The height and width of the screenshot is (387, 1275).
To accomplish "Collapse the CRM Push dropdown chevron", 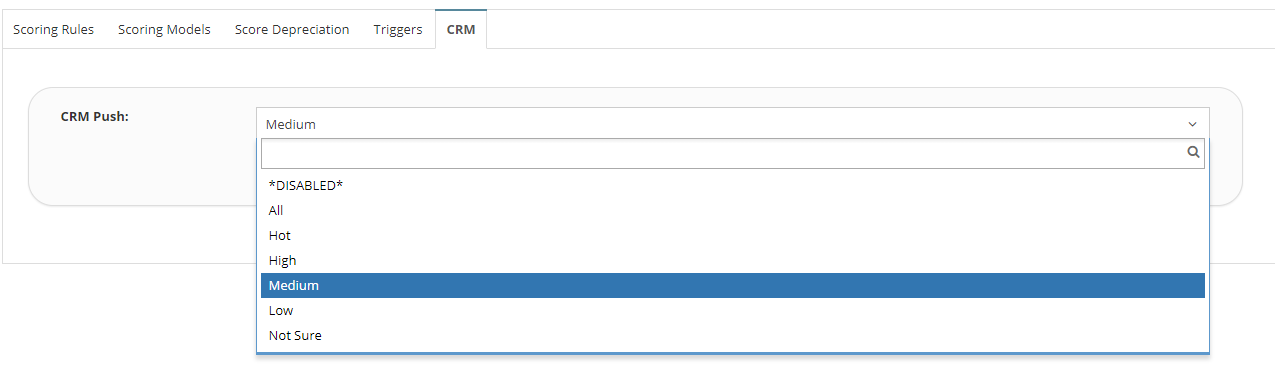I will coord(1192,124).
